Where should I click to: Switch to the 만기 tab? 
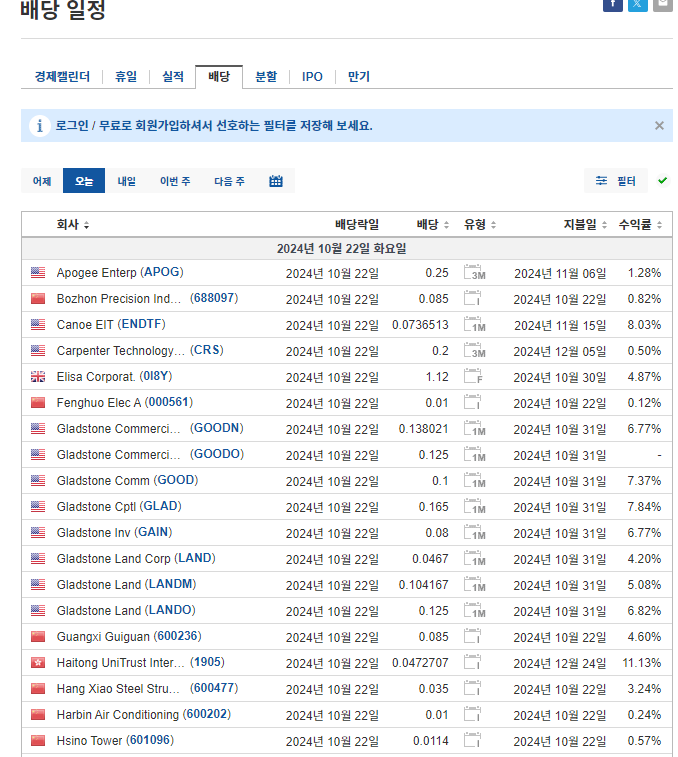tap(359, 77)
